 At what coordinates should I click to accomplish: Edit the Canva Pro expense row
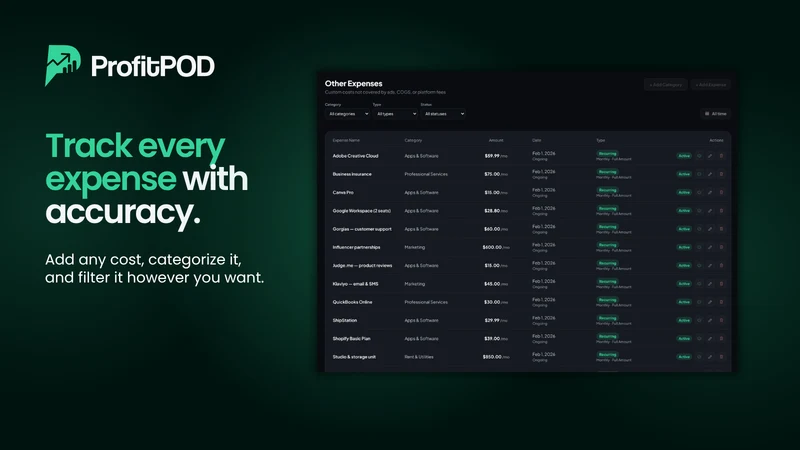pos(710,192)
